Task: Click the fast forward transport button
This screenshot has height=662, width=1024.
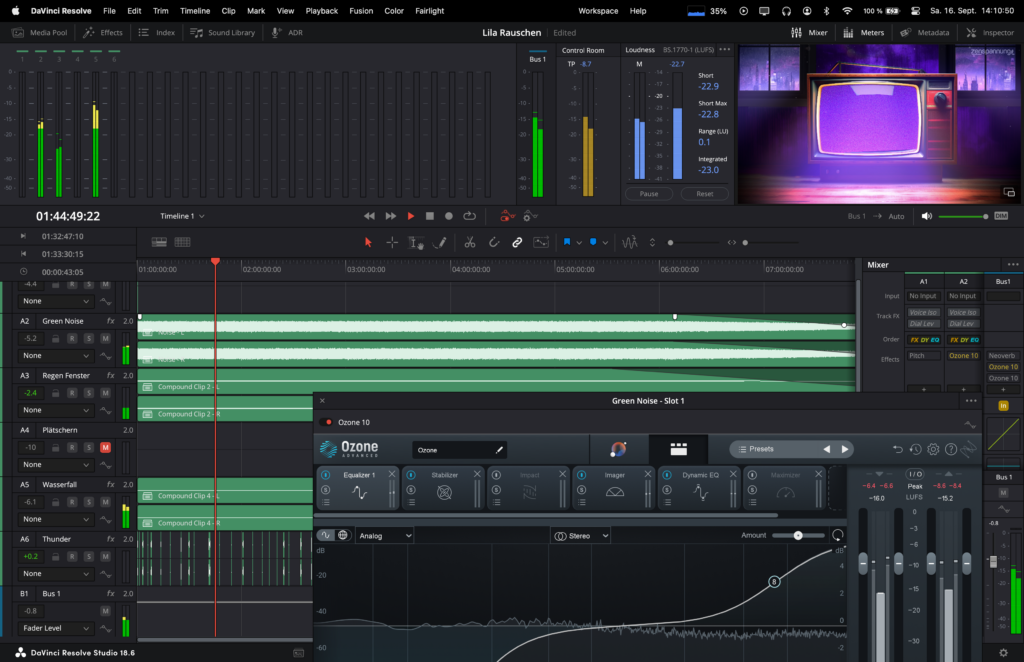Action: pos(391,216)
